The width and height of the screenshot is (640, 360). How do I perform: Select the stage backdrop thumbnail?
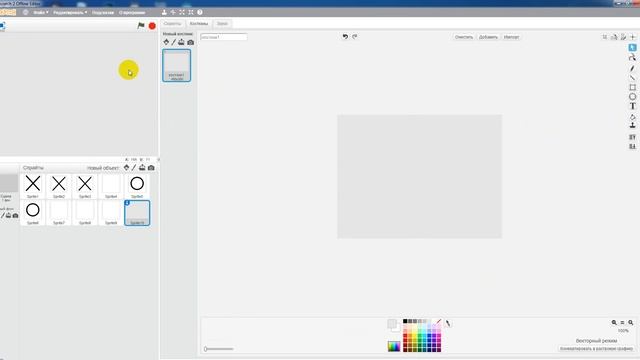pyautogui.click(x=8, y=183)
